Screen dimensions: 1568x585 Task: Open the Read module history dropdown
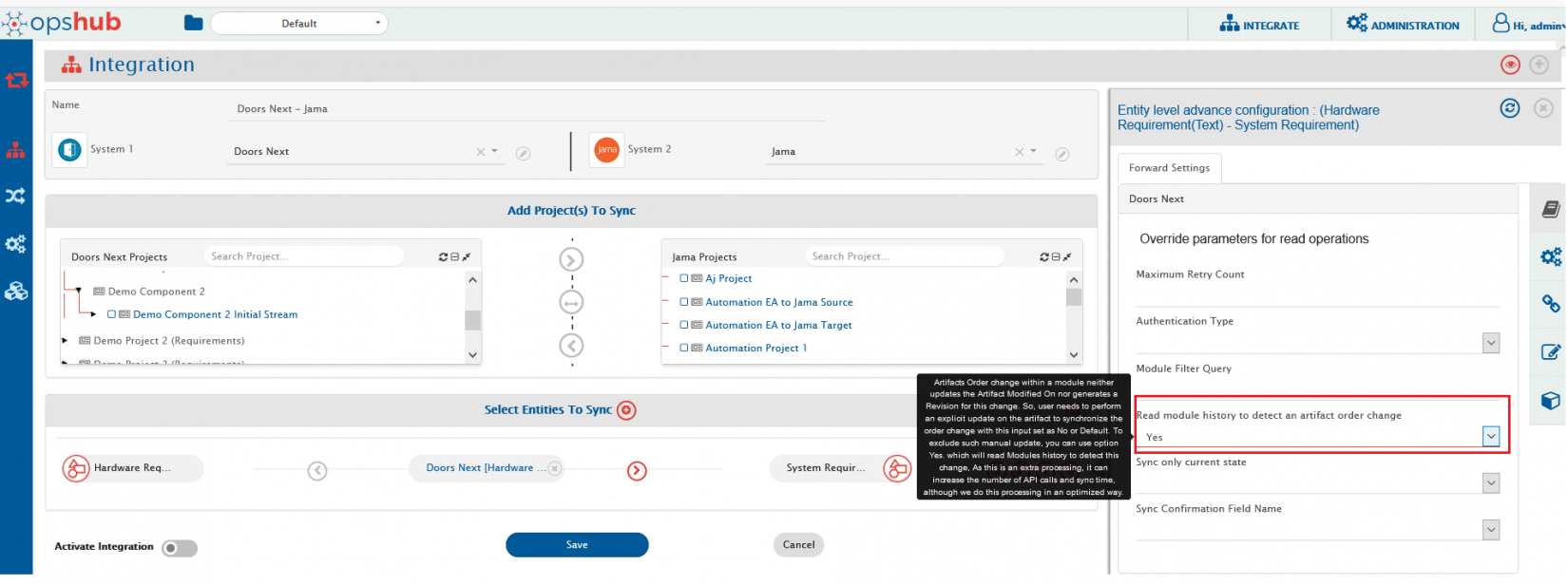[x=1490, y=437]
